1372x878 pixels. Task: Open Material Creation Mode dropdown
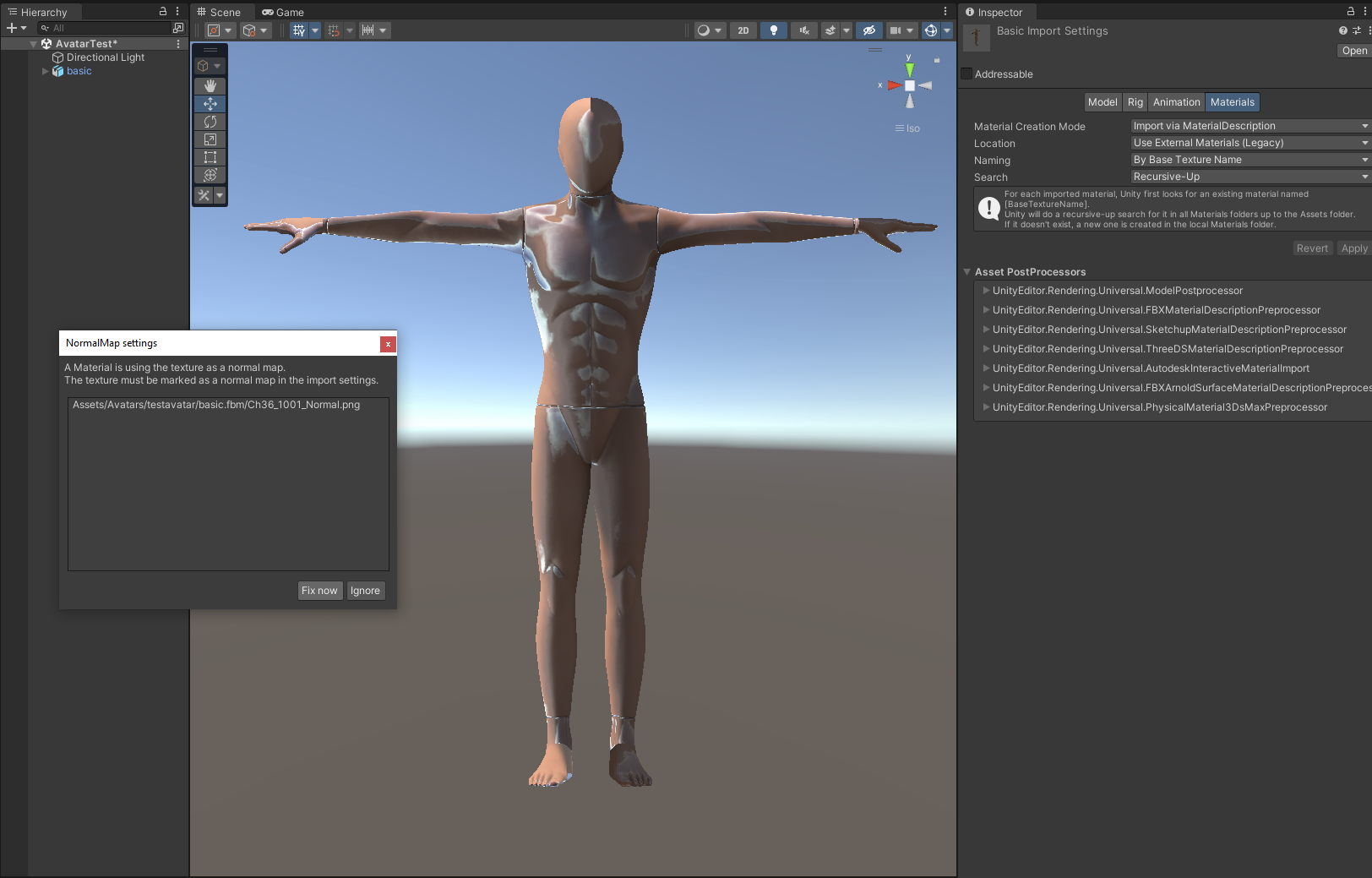click(x=1249, y=126)
